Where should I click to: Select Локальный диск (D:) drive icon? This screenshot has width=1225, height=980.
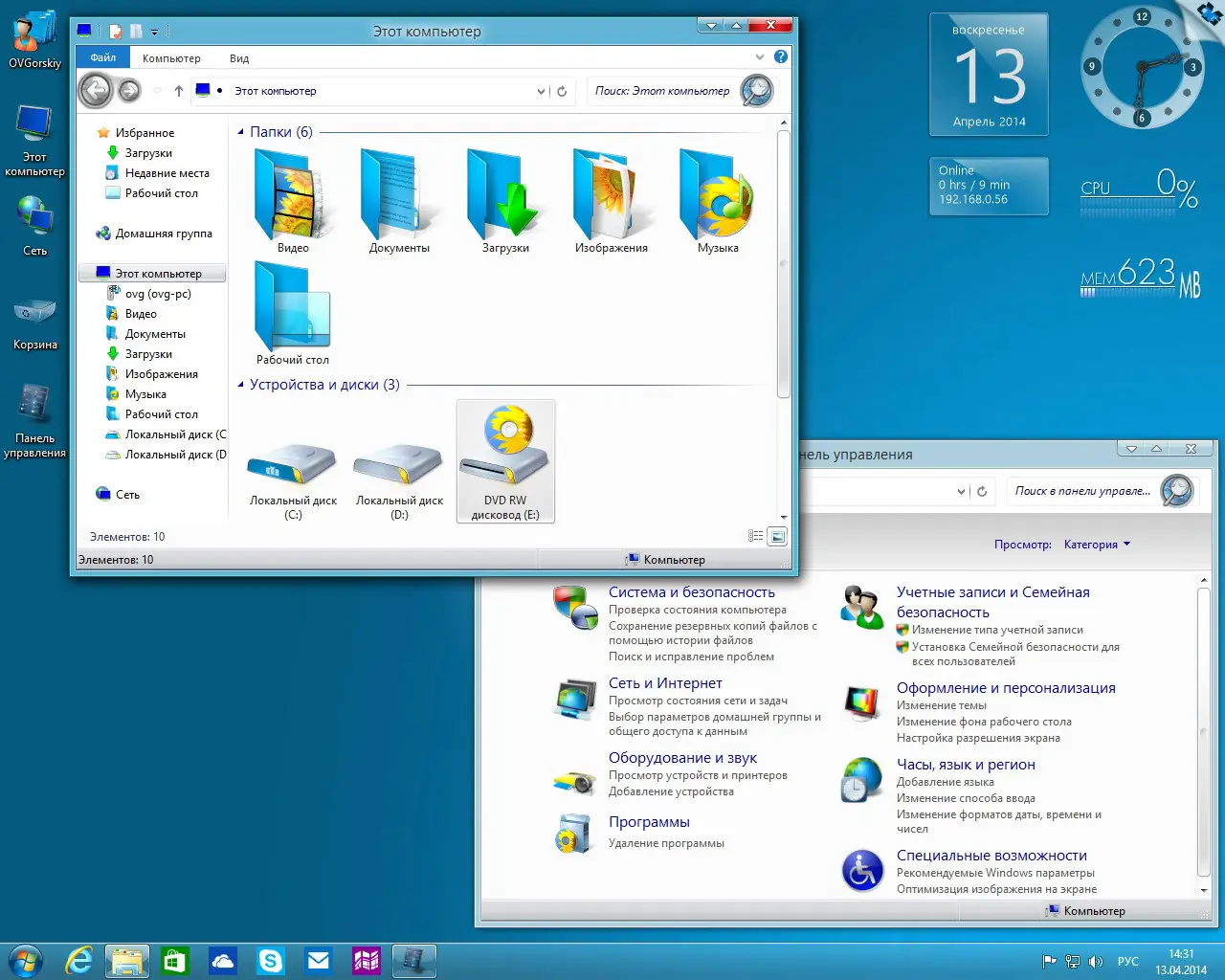(399, 463)
